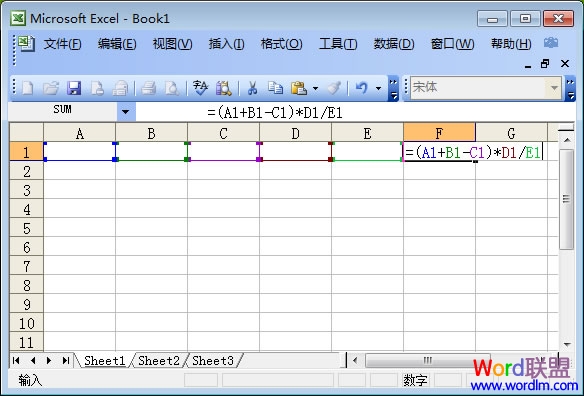
Task: Click the Copy icon
Action: coord(275,88)
